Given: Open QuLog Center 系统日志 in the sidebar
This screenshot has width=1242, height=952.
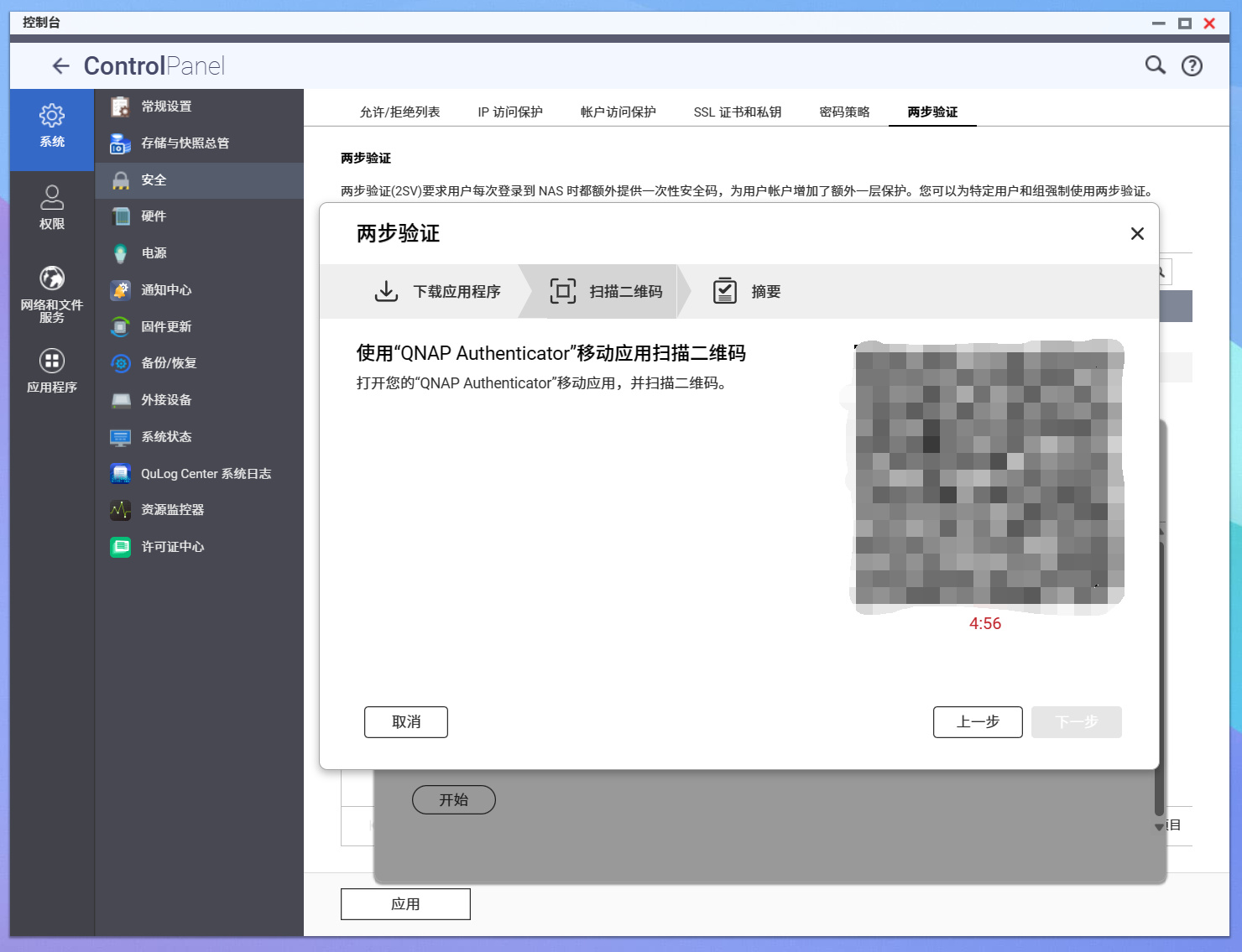Looking at the screenshot, I should point(199,474).
